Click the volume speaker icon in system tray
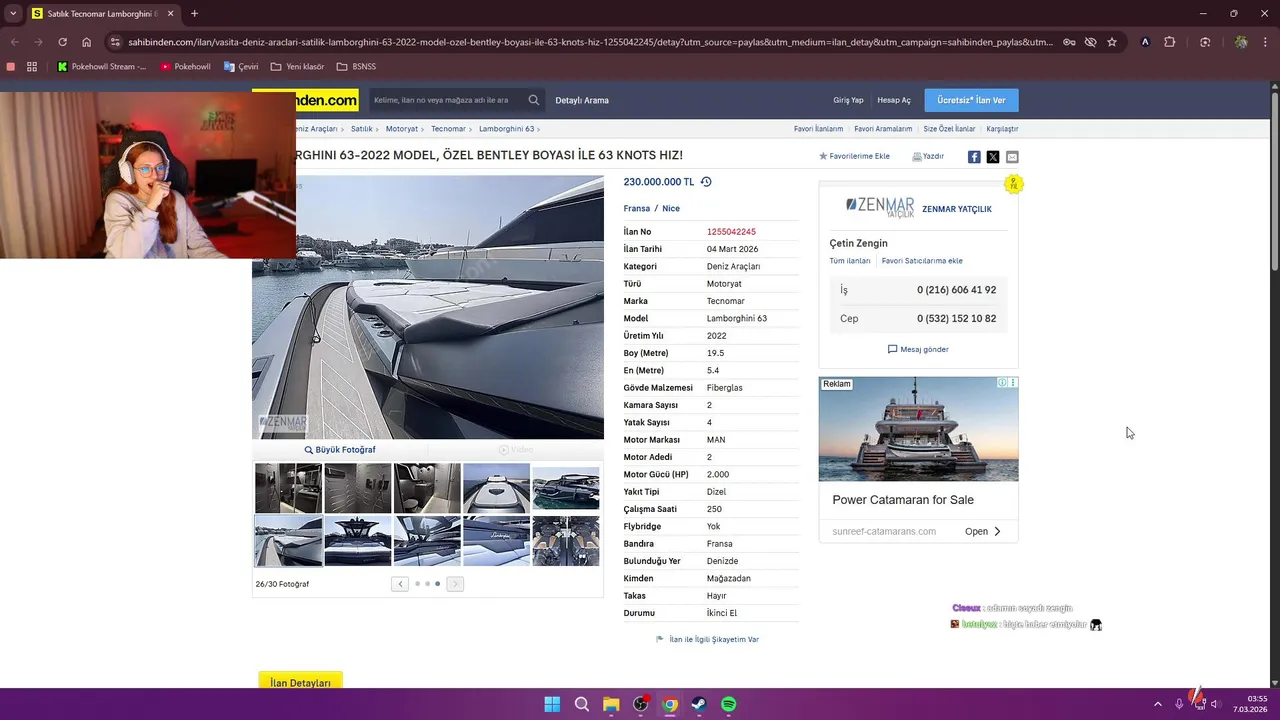The height and width of the screenshot is (720, 1280). pos(1216,704)
